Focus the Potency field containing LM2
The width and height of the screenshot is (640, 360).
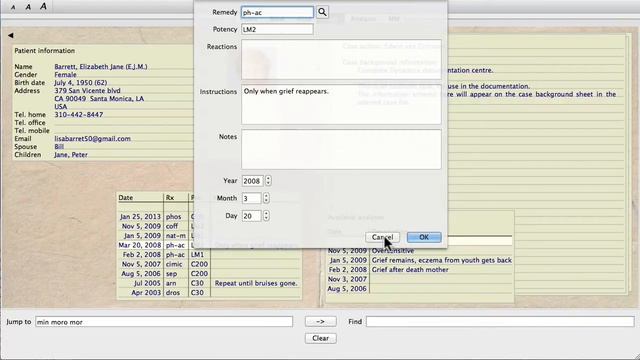(277, 29)
